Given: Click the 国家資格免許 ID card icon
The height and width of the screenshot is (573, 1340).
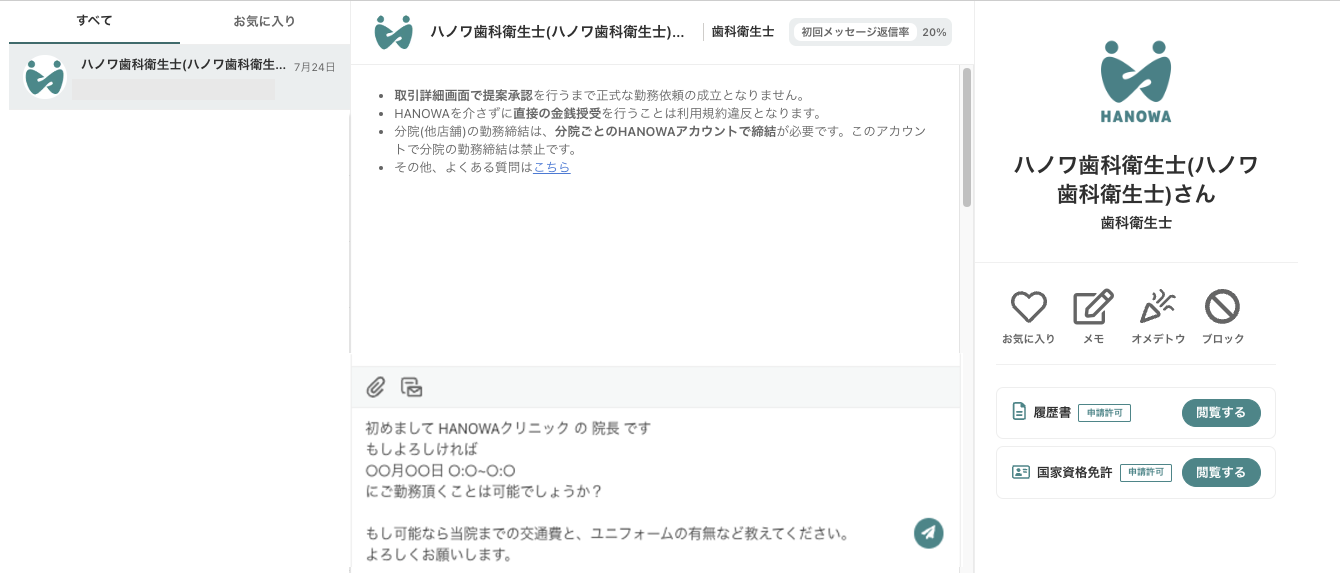Looking at the screenshot, I should click(x=1021, y=472).
